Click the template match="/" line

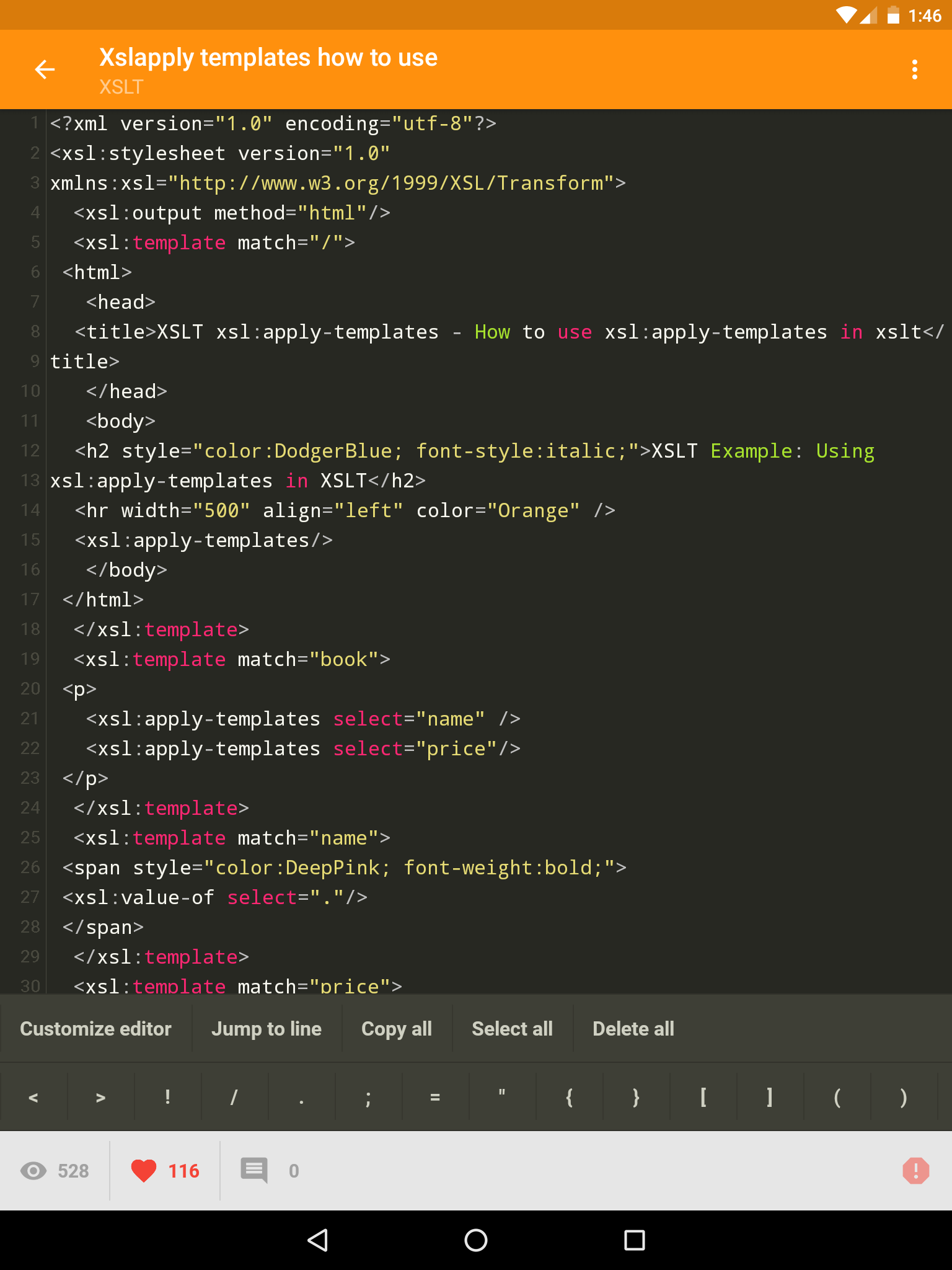click(x=214, y=242)
